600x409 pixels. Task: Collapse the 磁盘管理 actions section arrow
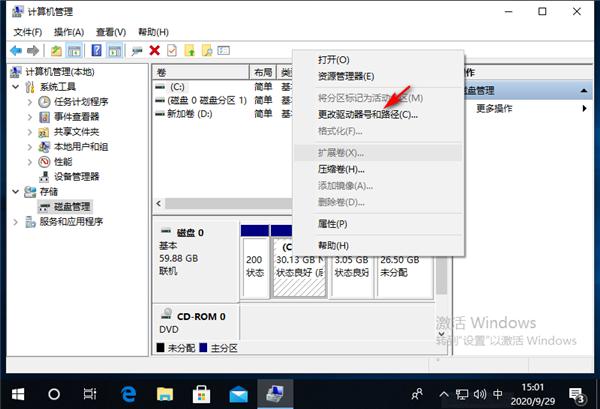tap(584, 91)
